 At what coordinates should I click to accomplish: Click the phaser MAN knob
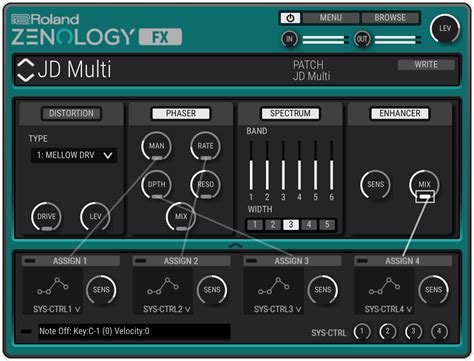156,146
